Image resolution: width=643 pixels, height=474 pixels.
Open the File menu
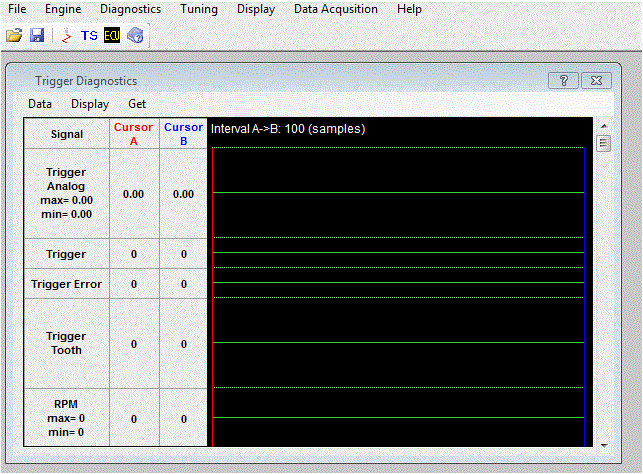(x=17, y=9)
